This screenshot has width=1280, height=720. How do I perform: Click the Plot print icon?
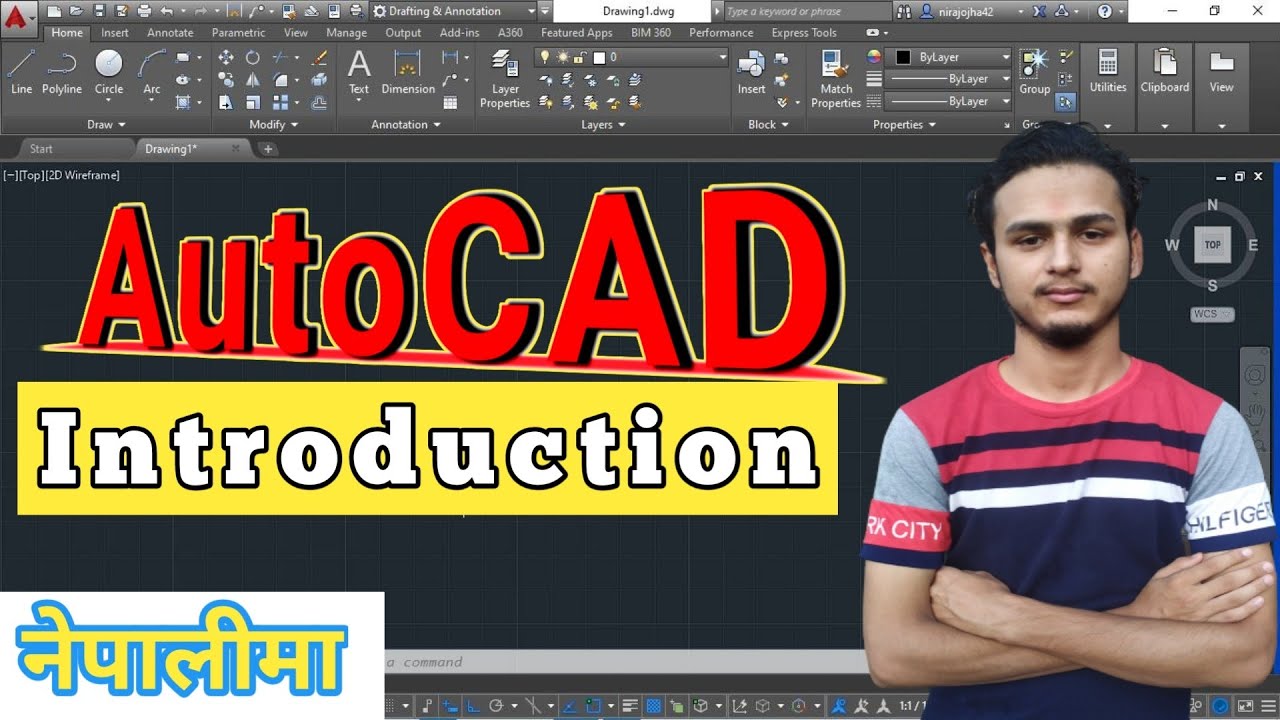point(144,11)
